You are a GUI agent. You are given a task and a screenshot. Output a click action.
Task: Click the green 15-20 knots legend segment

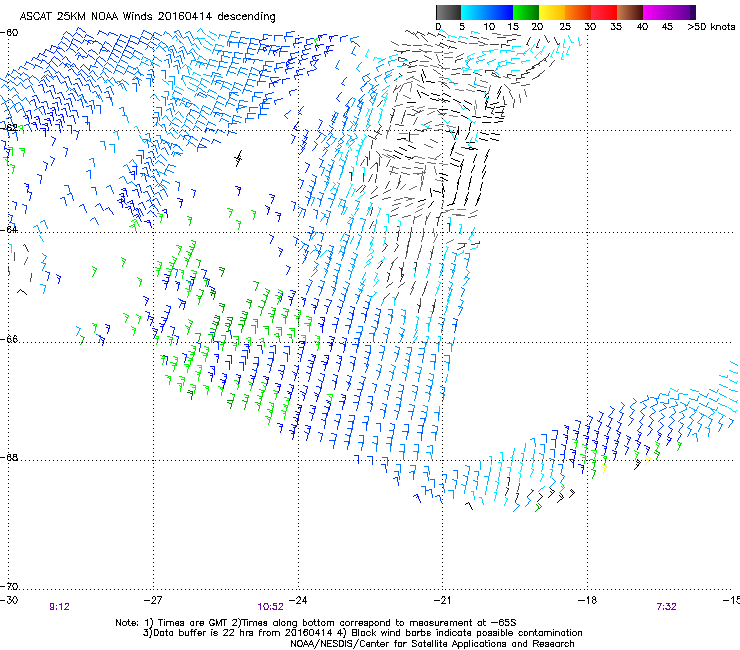(526, 12)
